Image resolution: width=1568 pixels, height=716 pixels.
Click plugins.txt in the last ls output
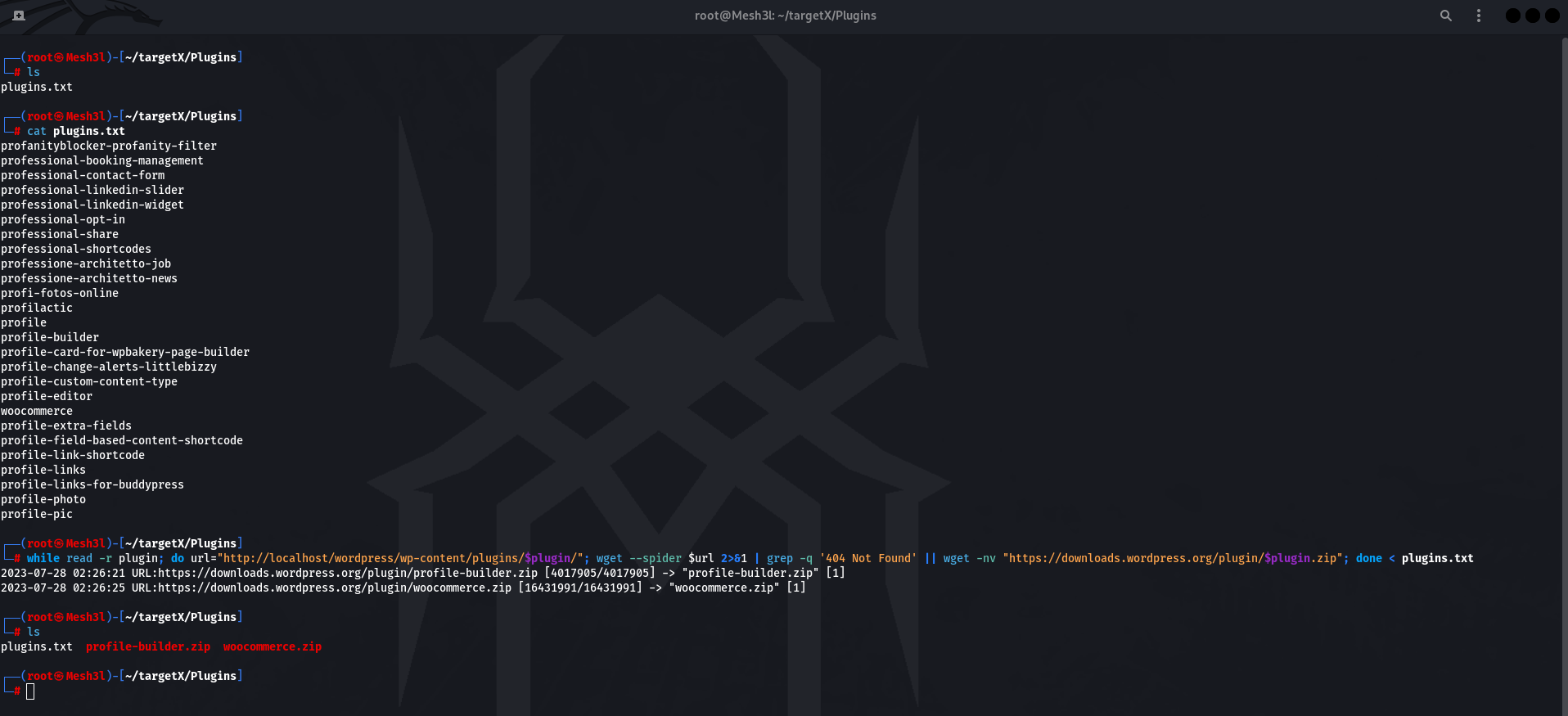coord(37,646)
